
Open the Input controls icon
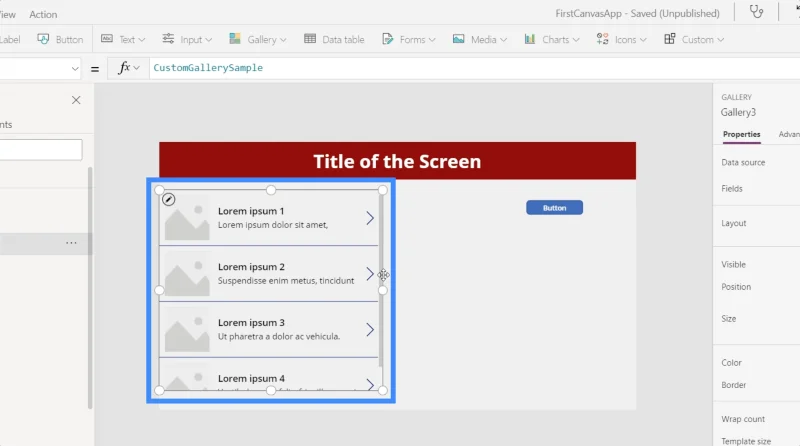(168, 39)
